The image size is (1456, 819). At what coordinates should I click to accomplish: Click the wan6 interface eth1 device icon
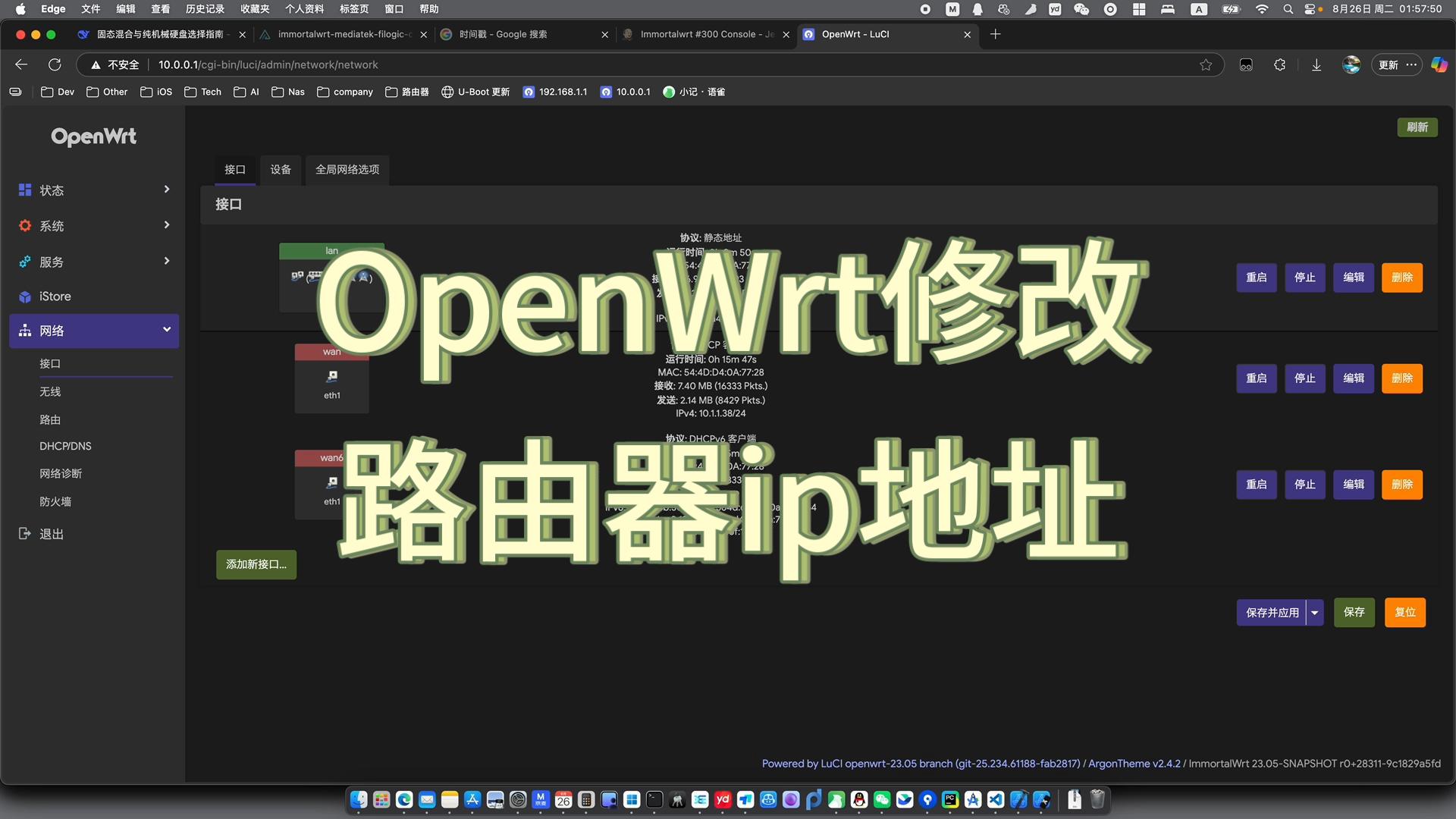332,482
